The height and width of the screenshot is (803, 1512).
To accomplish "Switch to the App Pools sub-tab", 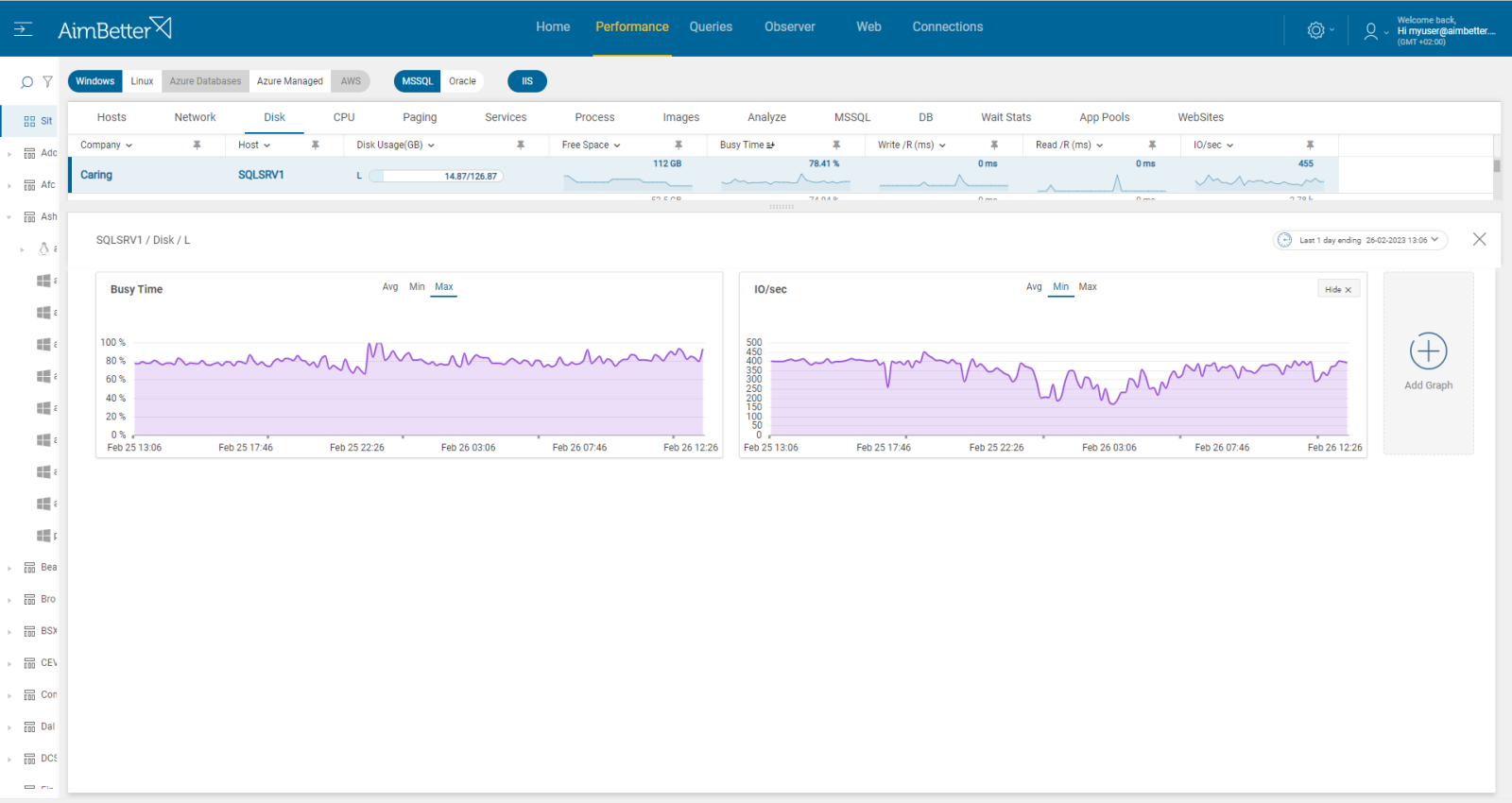I will click(x=1105, y=118).
